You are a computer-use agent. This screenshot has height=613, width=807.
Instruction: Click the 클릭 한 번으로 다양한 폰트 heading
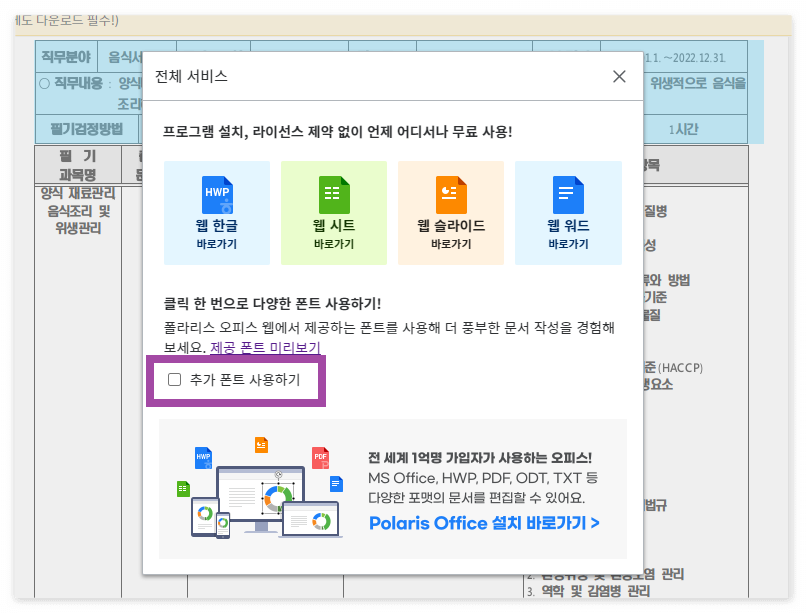(x=272, y=303)
